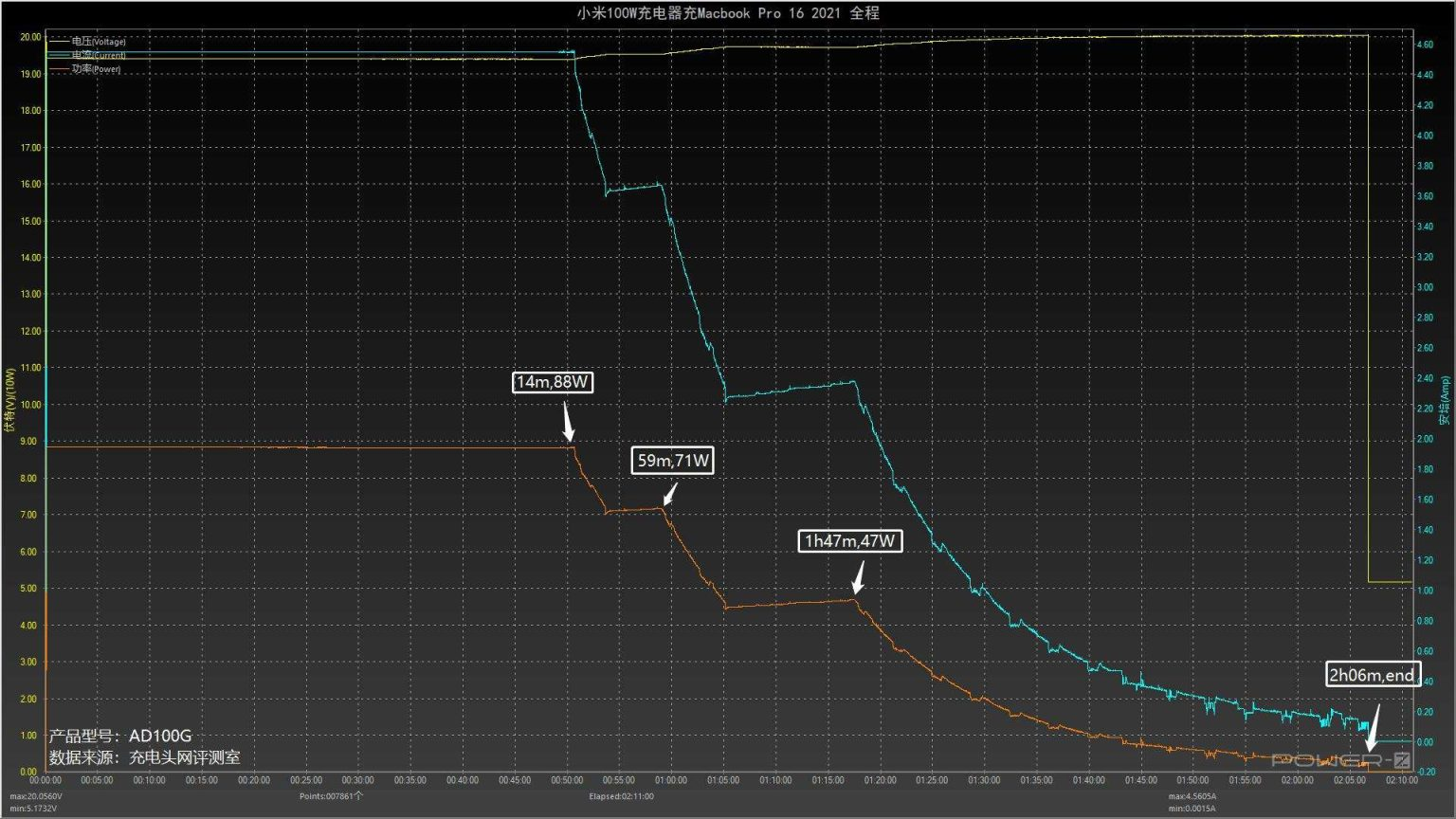
Task: Choose the 00:50:00 time axis label
Action: pyautogui.click(x=567, y=780)
